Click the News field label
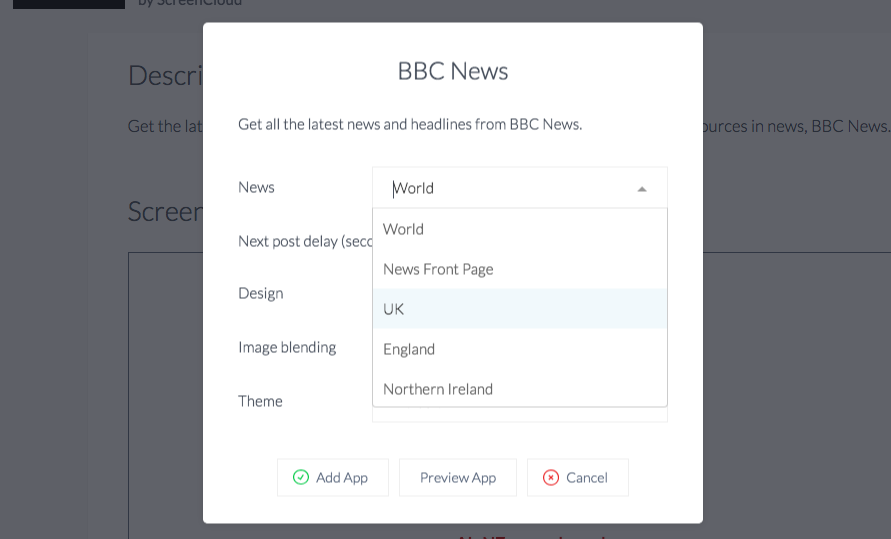 pos(256,187)
